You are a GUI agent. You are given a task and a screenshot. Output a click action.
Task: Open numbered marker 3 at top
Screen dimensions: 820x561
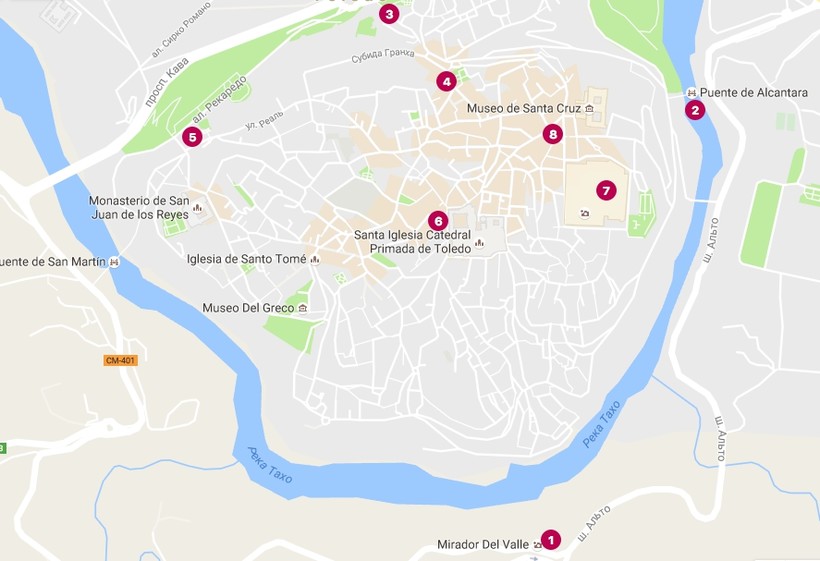click(x=389, y=14)
